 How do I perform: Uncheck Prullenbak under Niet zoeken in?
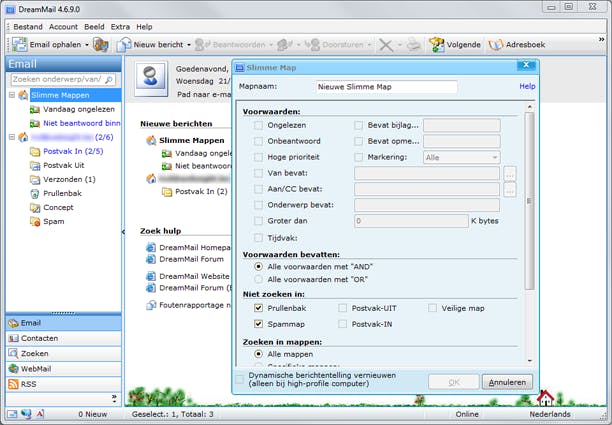click(x=258, y=308)
